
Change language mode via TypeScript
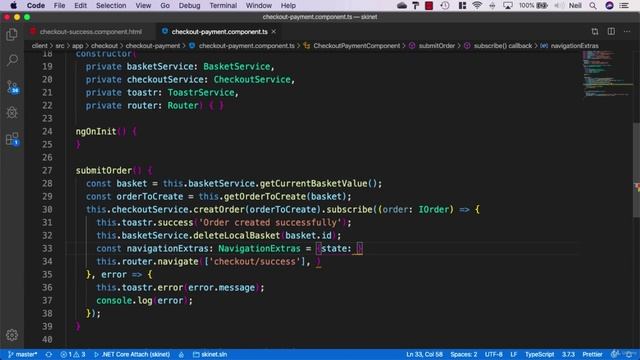click(539, 354)
